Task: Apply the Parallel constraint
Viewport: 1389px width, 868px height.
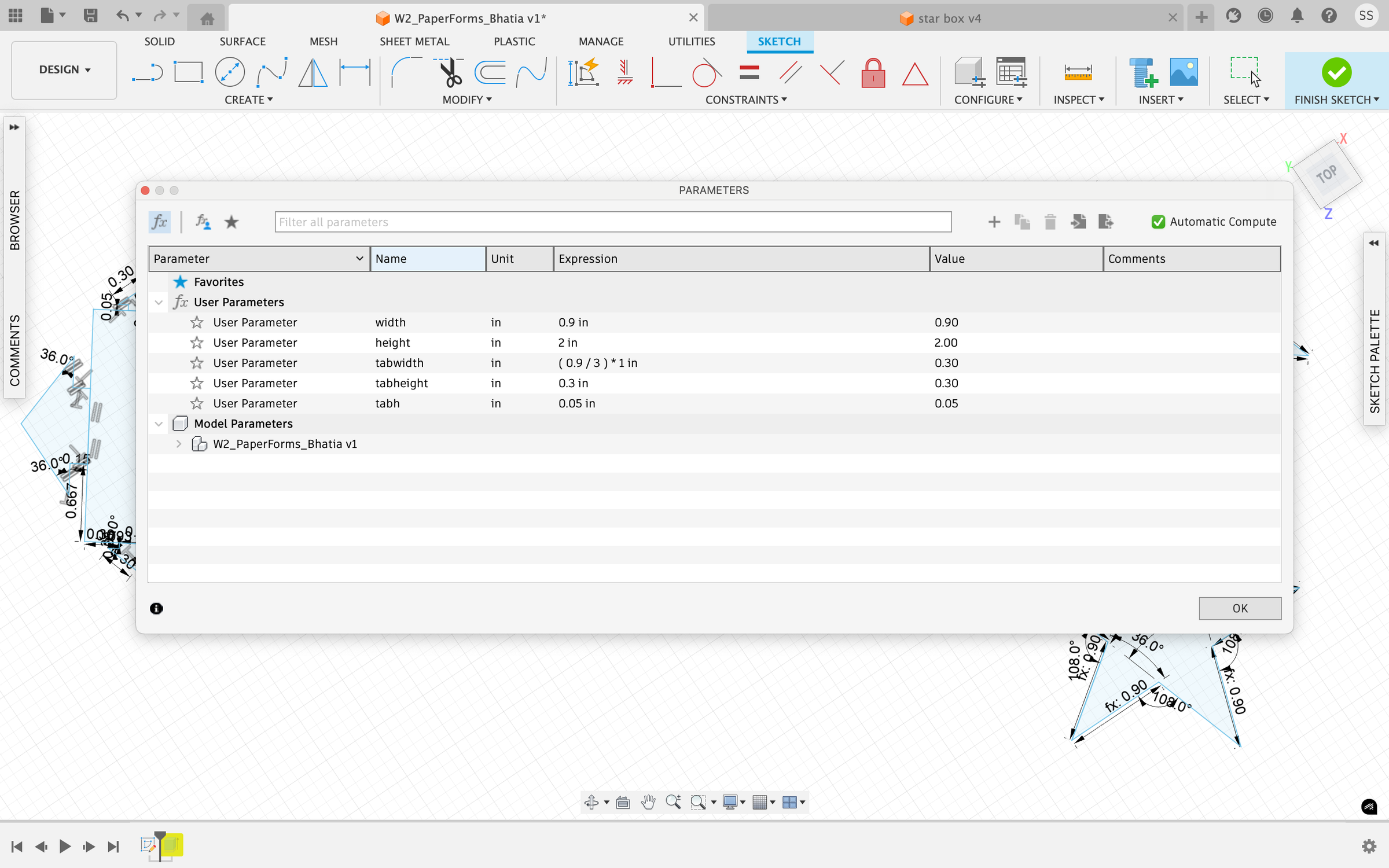Action: click(791, 73)
